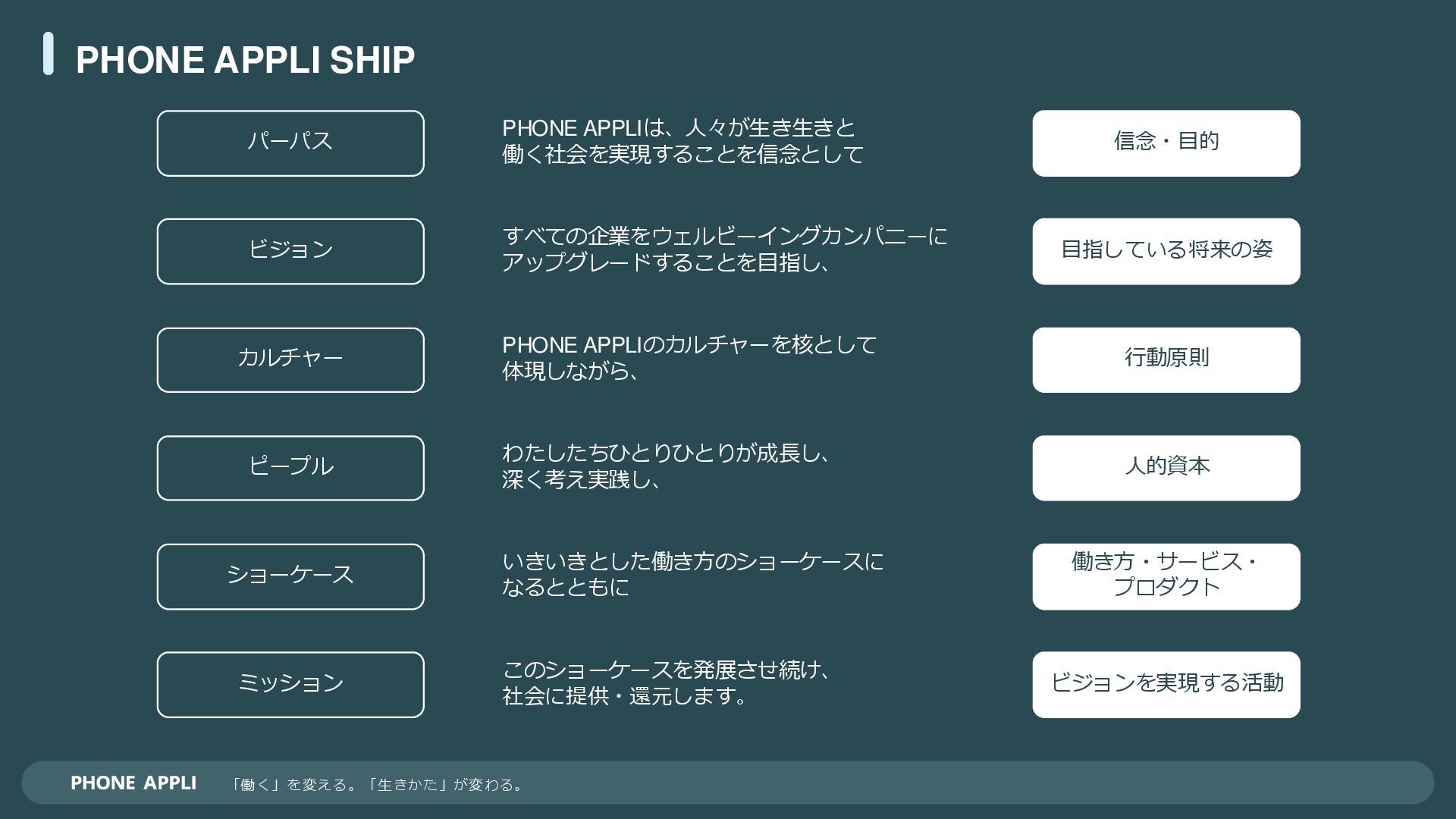
Task: Click the カルチャー outlined box
Action: click(x=290, y=360)
